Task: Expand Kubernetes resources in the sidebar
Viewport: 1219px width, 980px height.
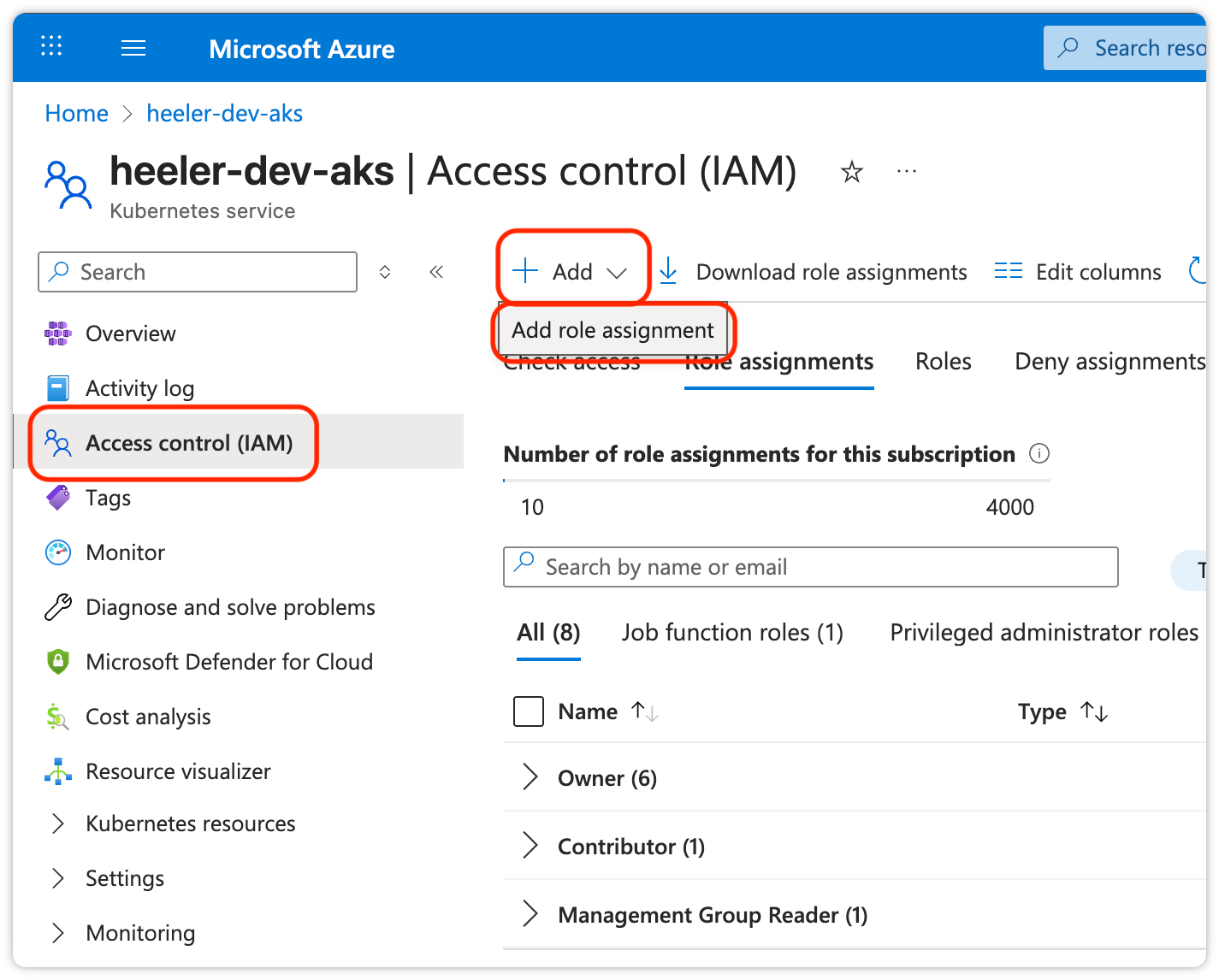Action: coord(58,824)
